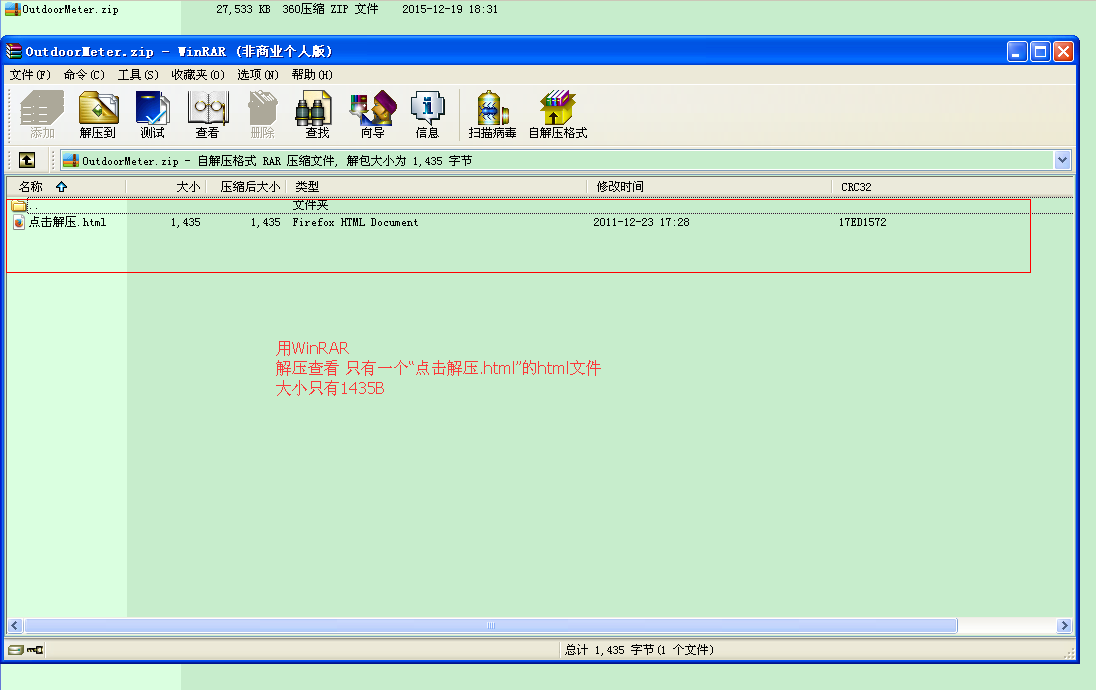Click '360压缩 ZIP 文件' type in background list

pyautogui.click(x=330, y=9)
